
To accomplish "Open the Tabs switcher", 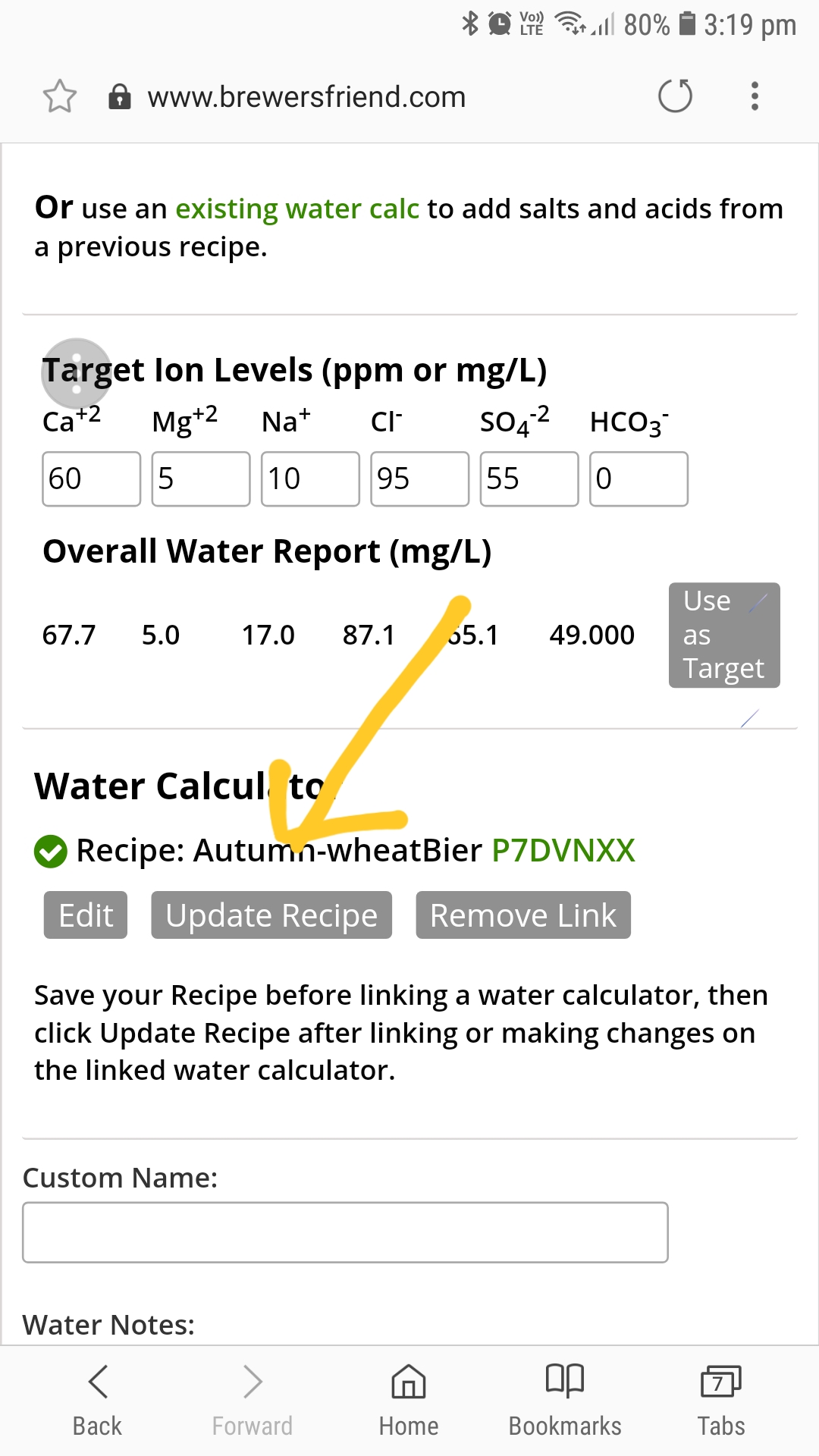I will click(721, 1400).
